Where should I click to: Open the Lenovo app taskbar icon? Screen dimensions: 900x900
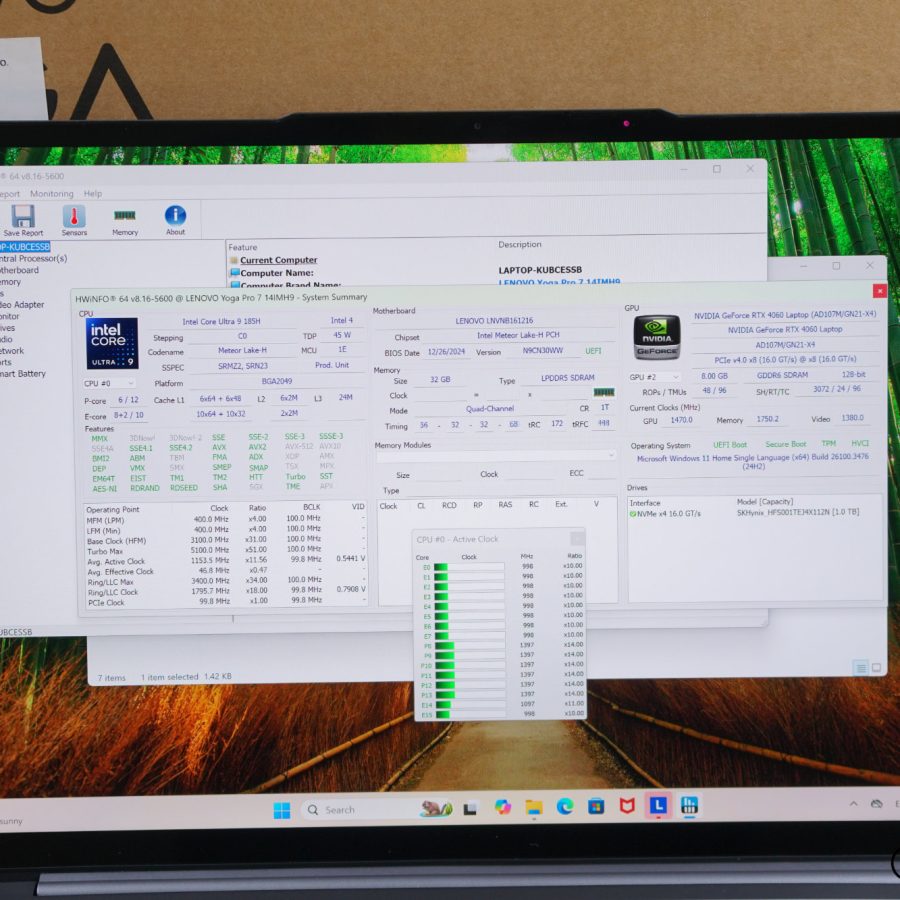click(x=658, y=805)
